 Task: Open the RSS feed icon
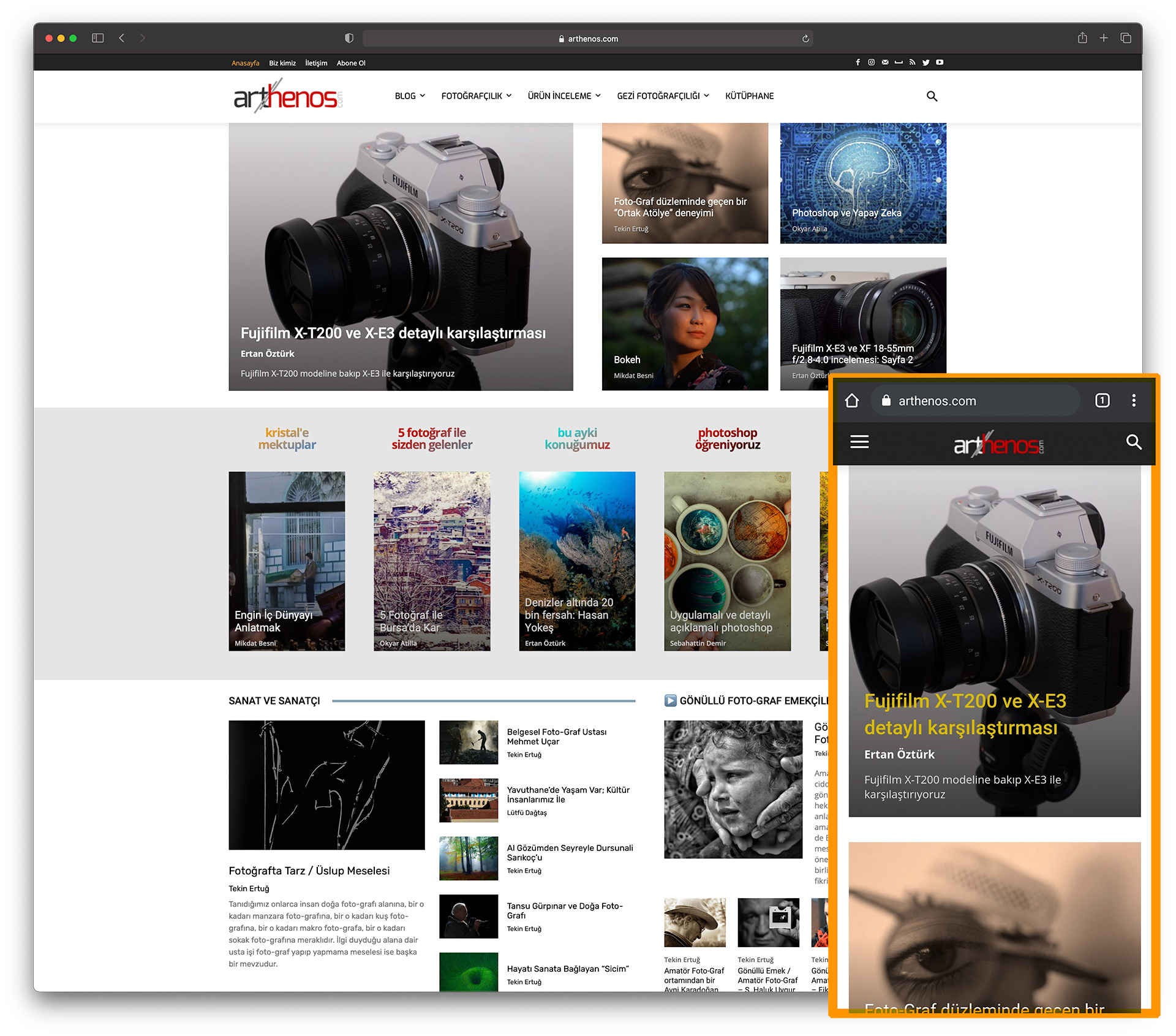coord(912,62)
